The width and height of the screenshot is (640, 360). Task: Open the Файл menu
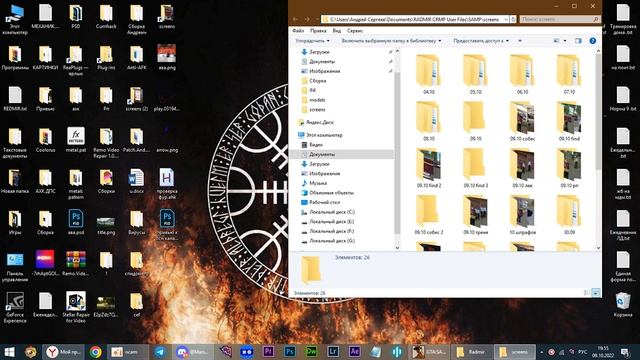pos(298,31)
